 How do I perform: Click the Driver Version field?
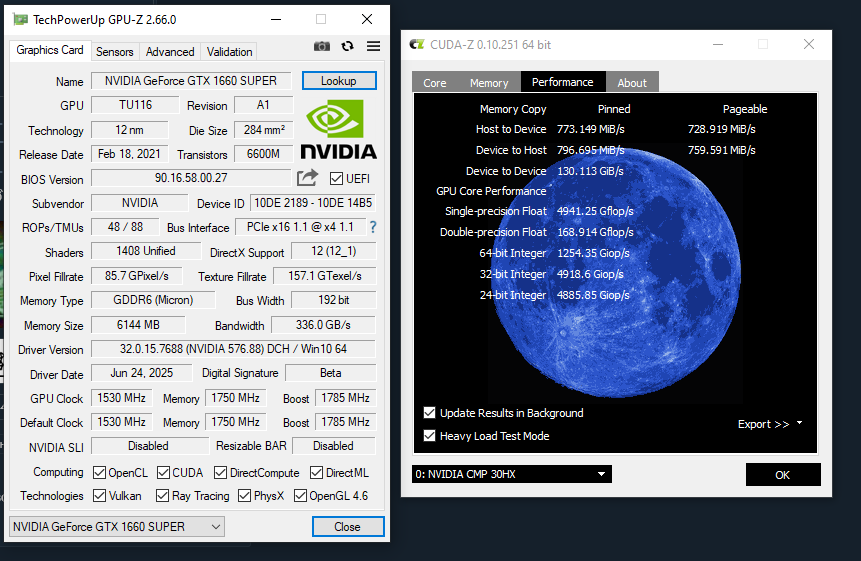coord(233,349)
